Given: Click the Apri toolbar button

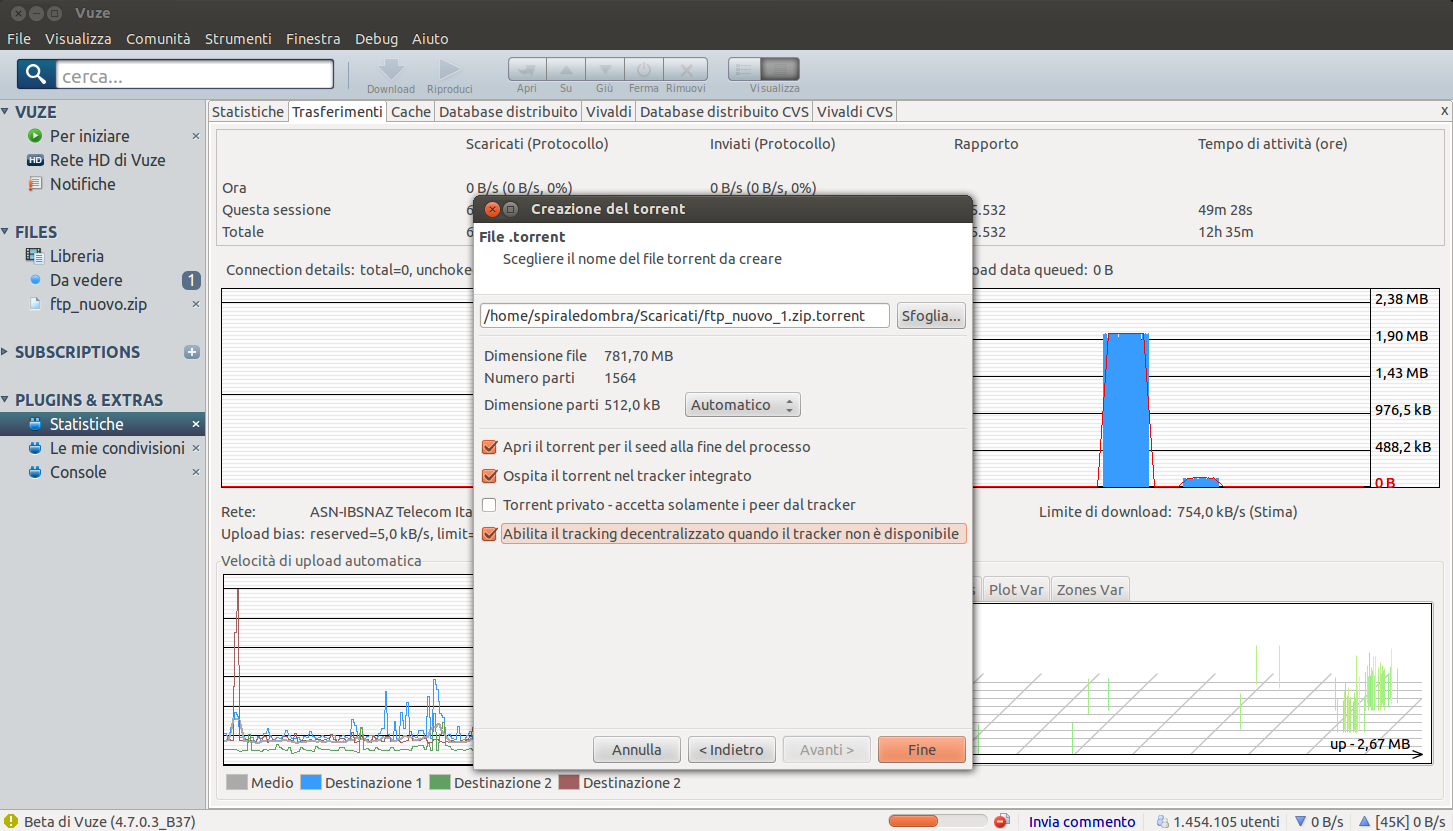Looking at the screenshot, I should pos(527,70).
